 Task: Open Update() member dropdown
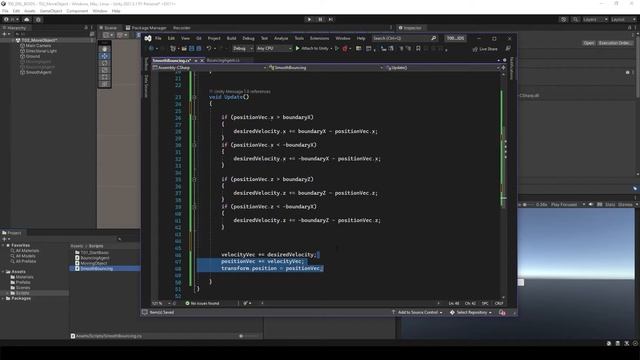click(x=442, y=68)
